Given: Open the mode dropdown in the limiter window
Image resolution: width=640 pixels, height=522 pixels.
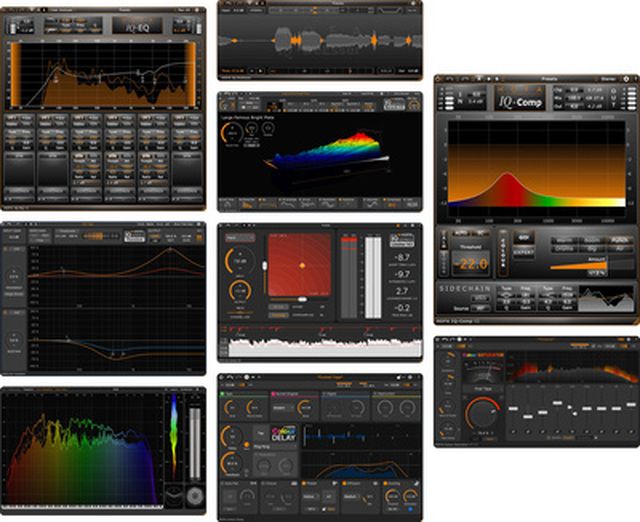Looking at the screenshot, I should (240, 238).
